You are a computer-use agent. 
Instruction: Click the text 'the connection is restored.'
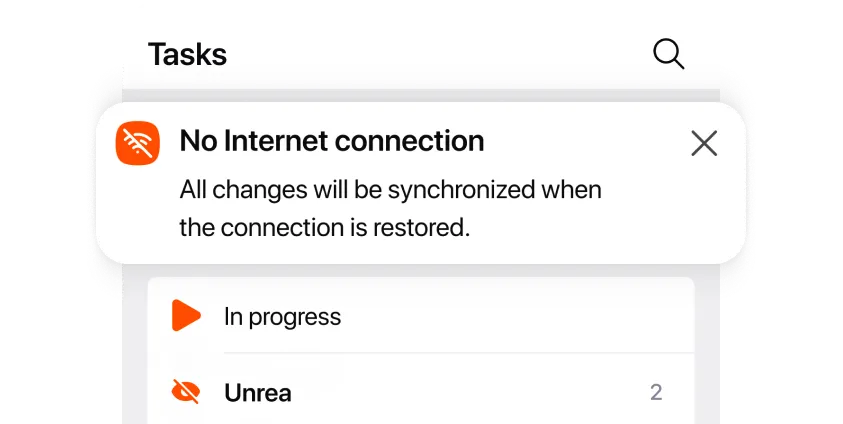pyautogui.click(x=324, y=227)
